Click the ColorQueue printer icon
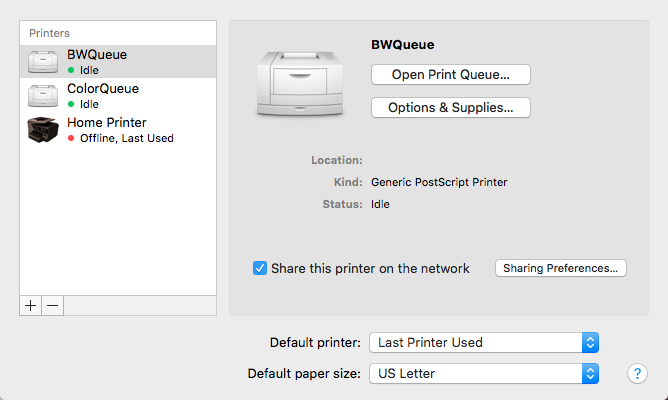668x400 pixels. [44, 96]
